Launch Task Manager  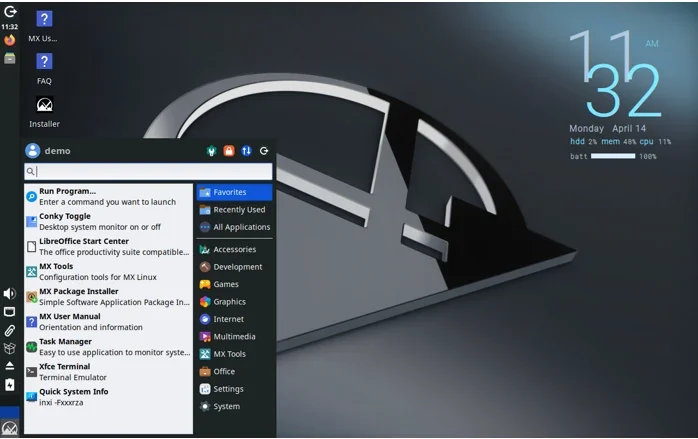pyautogui.click(x=109, y=347)
